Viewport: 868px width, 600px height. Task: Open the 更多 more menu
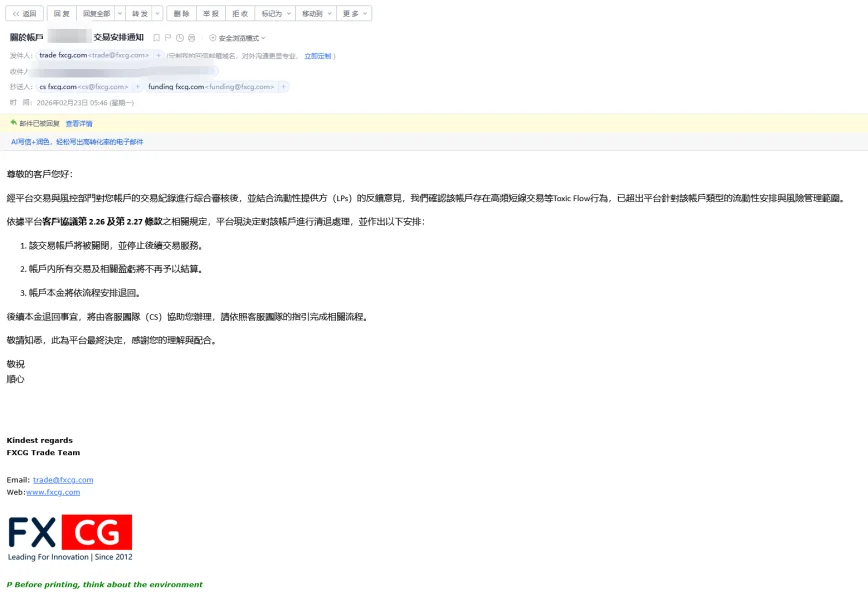(x=354, y=13)
